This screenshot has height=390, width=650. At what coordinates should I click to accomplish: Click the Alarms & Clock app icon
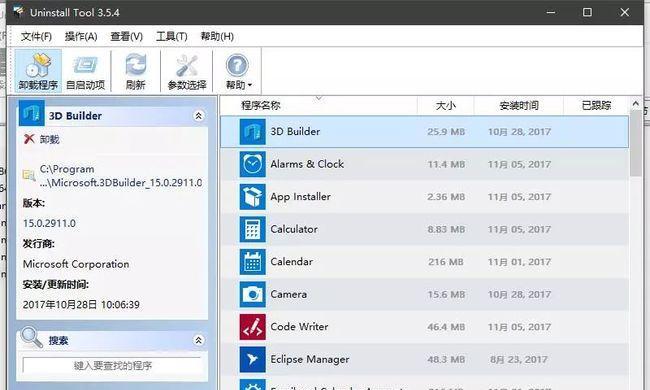tap(252, 164)
